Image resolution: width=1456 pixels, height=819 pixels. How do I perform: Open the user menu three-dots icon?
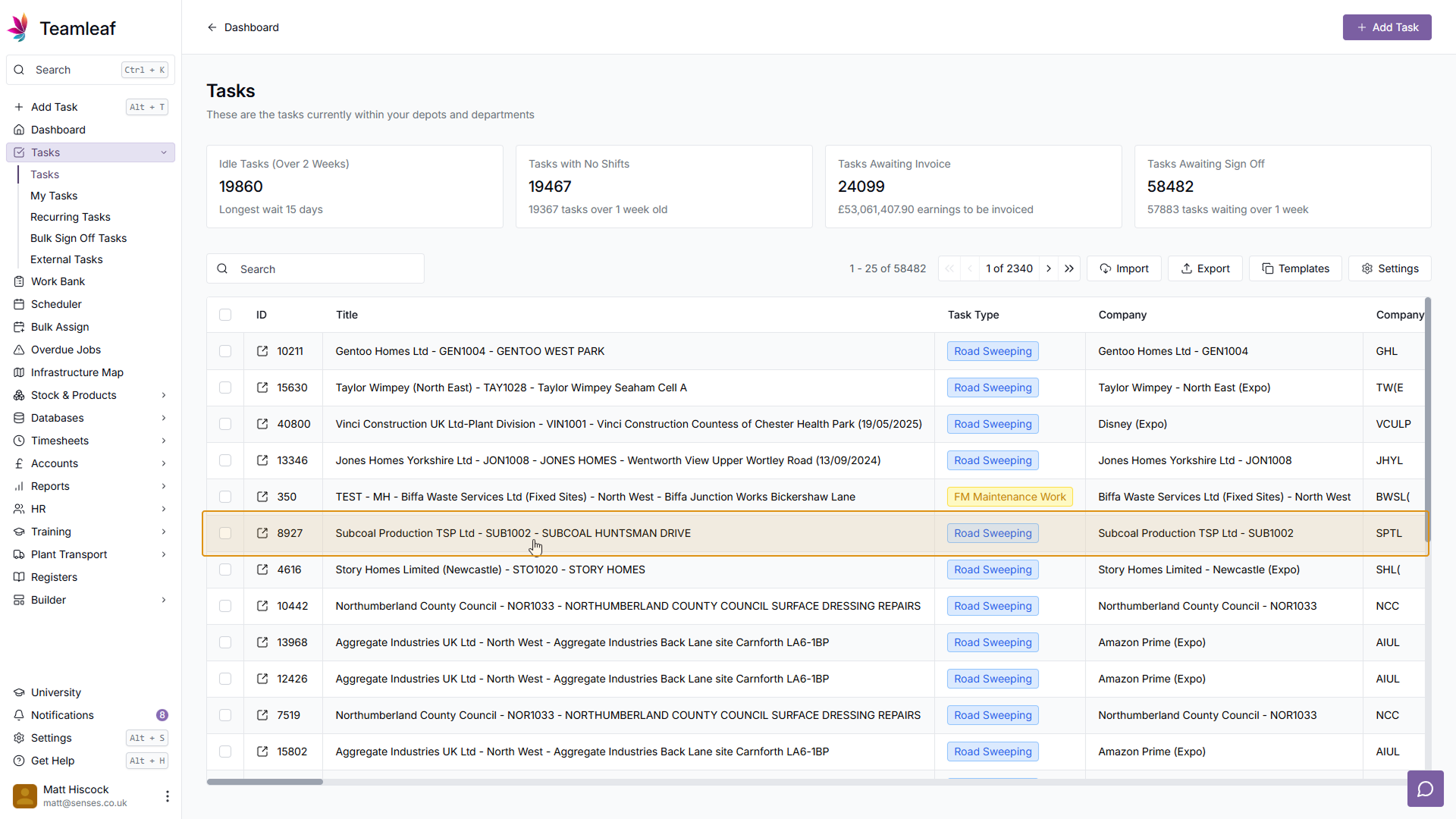click(x=167, y=795)
